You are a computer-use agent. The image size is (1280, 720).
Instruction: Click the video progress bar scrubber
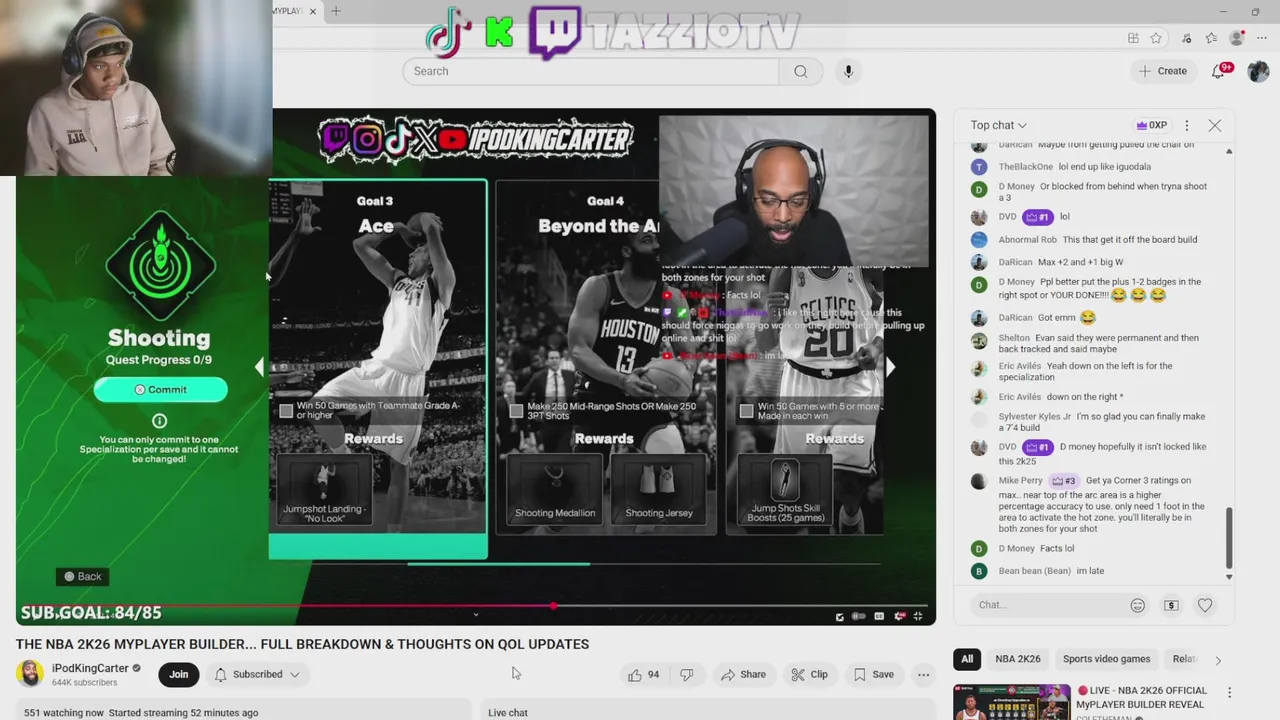point(553,606)
